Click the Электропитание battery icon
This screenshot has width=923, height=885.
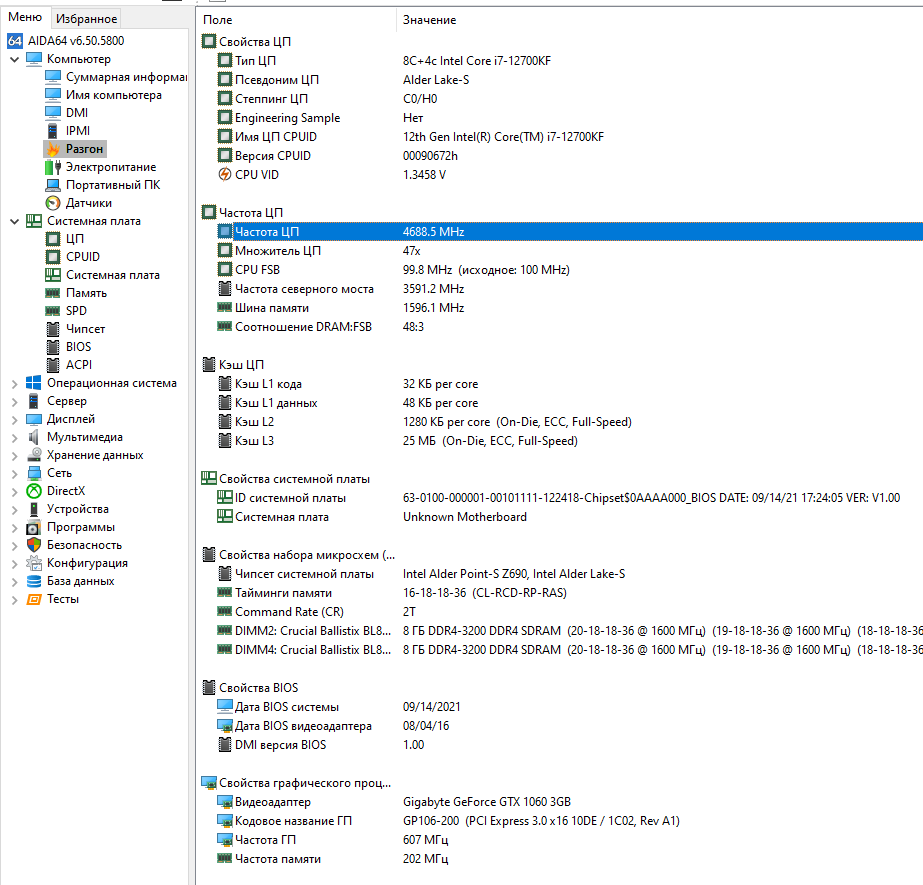tap(53, 167)
